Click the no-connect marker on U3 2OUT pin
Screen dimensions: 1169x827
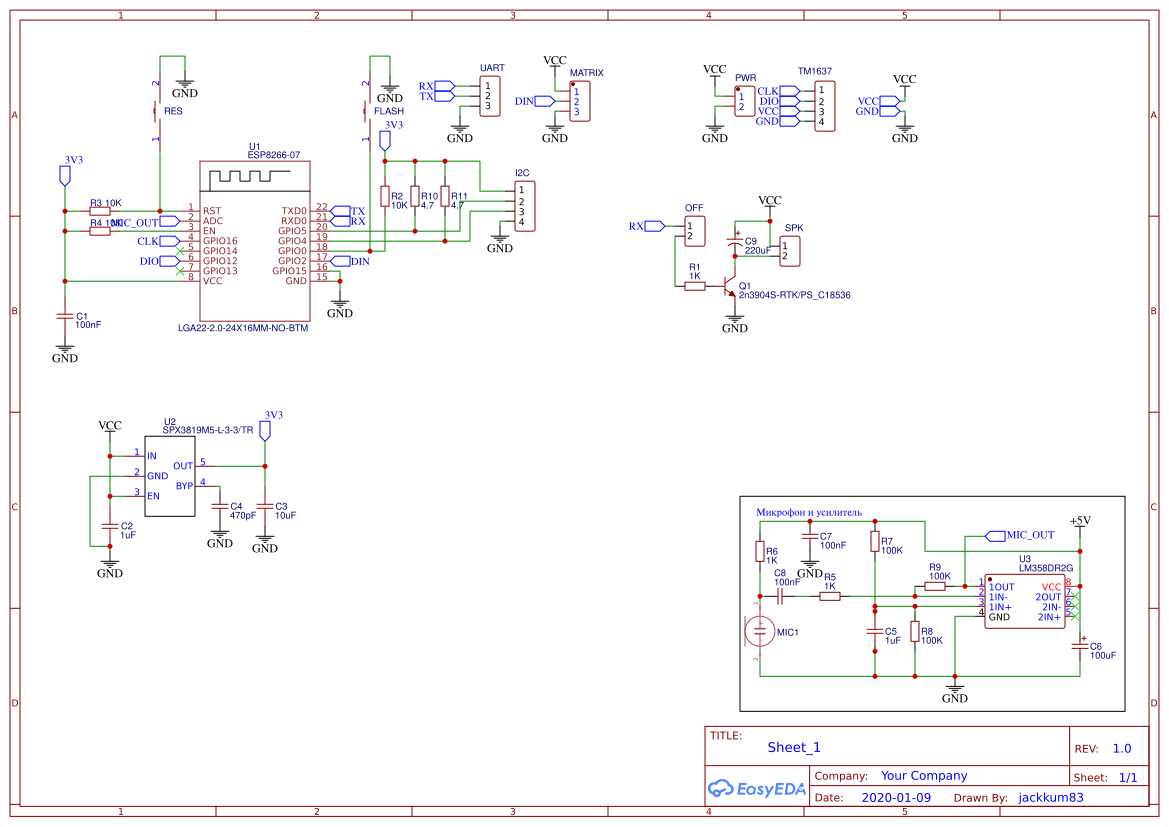click(x=1073, y=596)
